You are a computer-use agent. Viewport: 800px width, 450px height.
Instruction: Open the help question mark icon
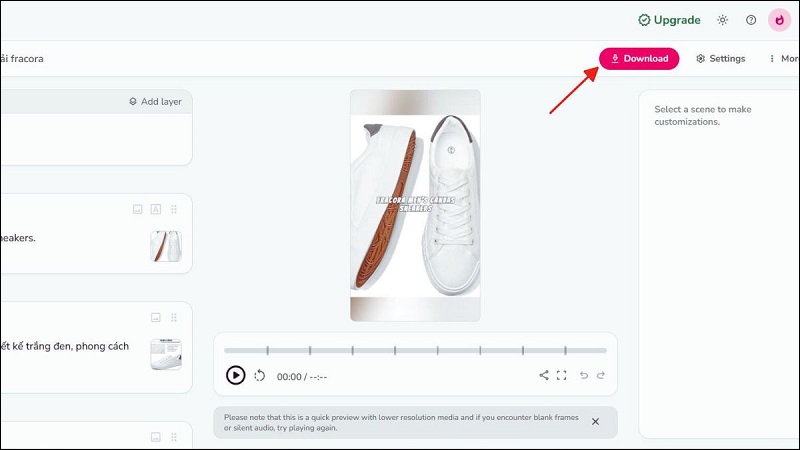point(751,20)
